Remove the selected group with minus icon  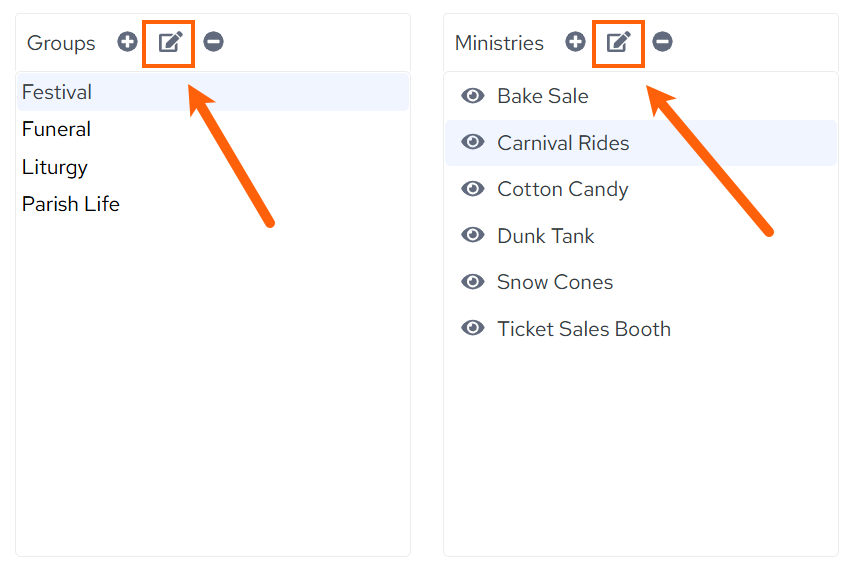click(213, 42)
